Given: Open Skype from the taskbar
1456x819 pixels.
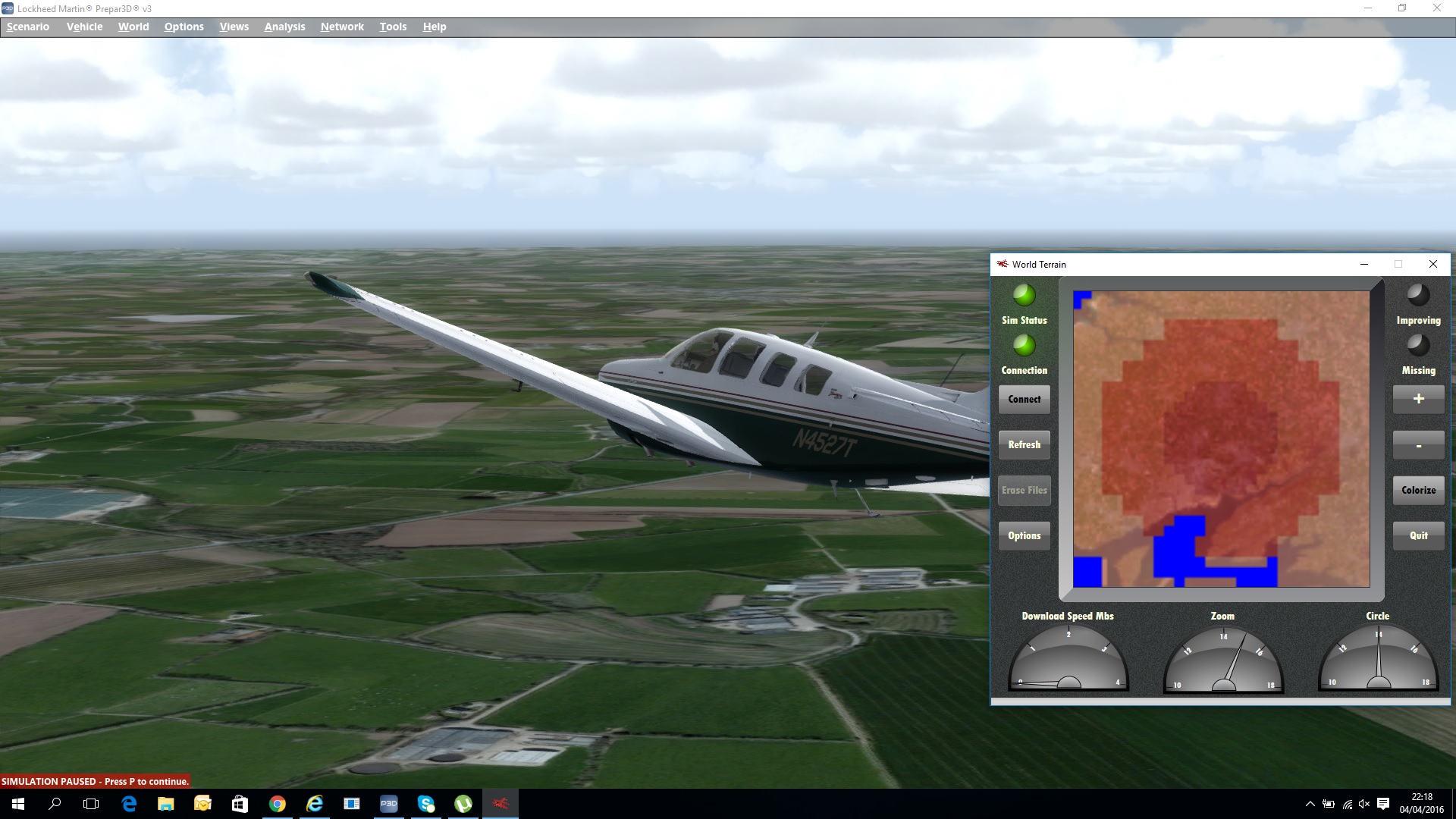Looking at the screenshot, I should click(426, 804).
